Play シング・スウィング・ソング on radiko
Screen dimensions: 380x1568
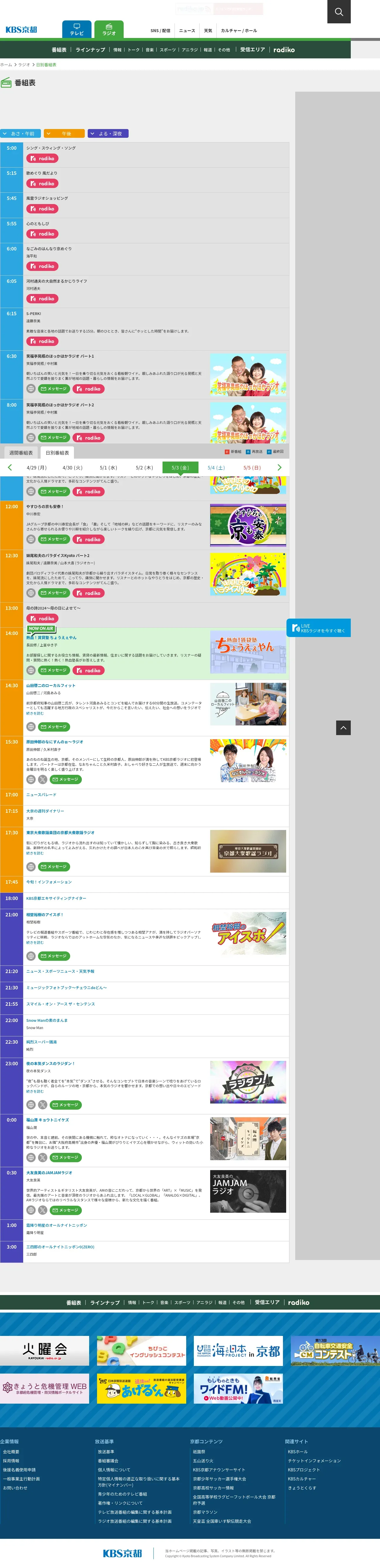(42, 158)
